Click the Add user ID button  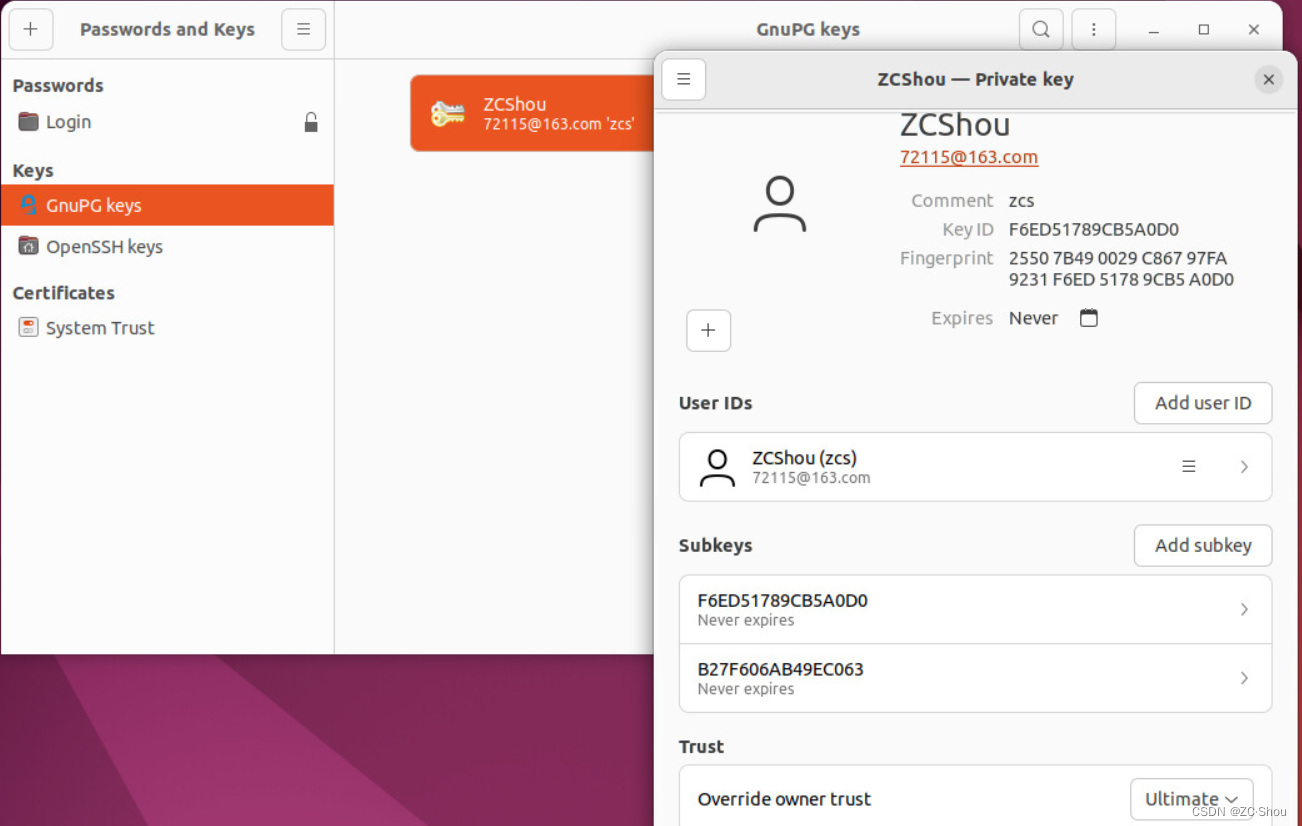click(x=1203, y=403)
